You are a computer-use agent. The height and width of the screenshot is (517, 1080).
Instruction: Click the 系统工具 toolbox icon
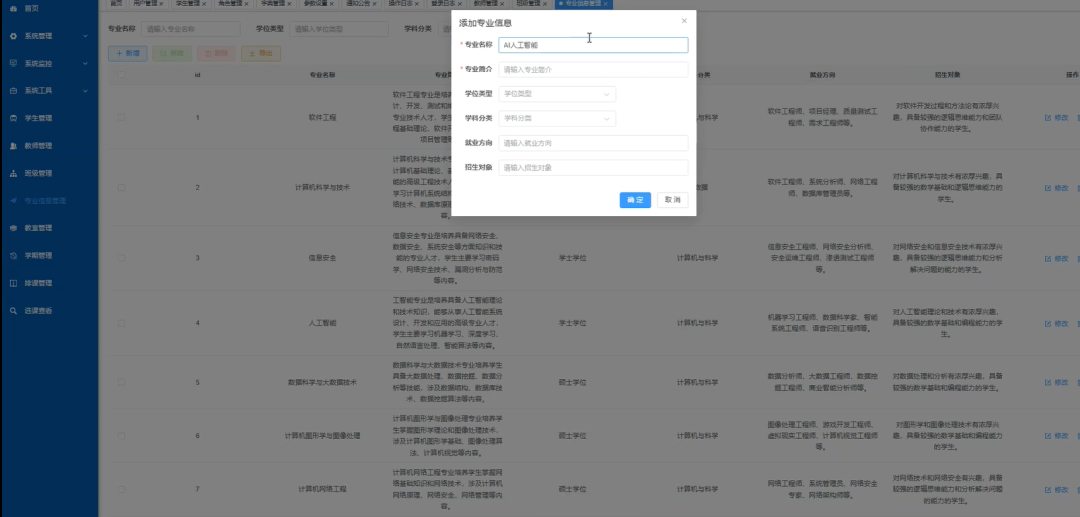click(x=14, y=91)
